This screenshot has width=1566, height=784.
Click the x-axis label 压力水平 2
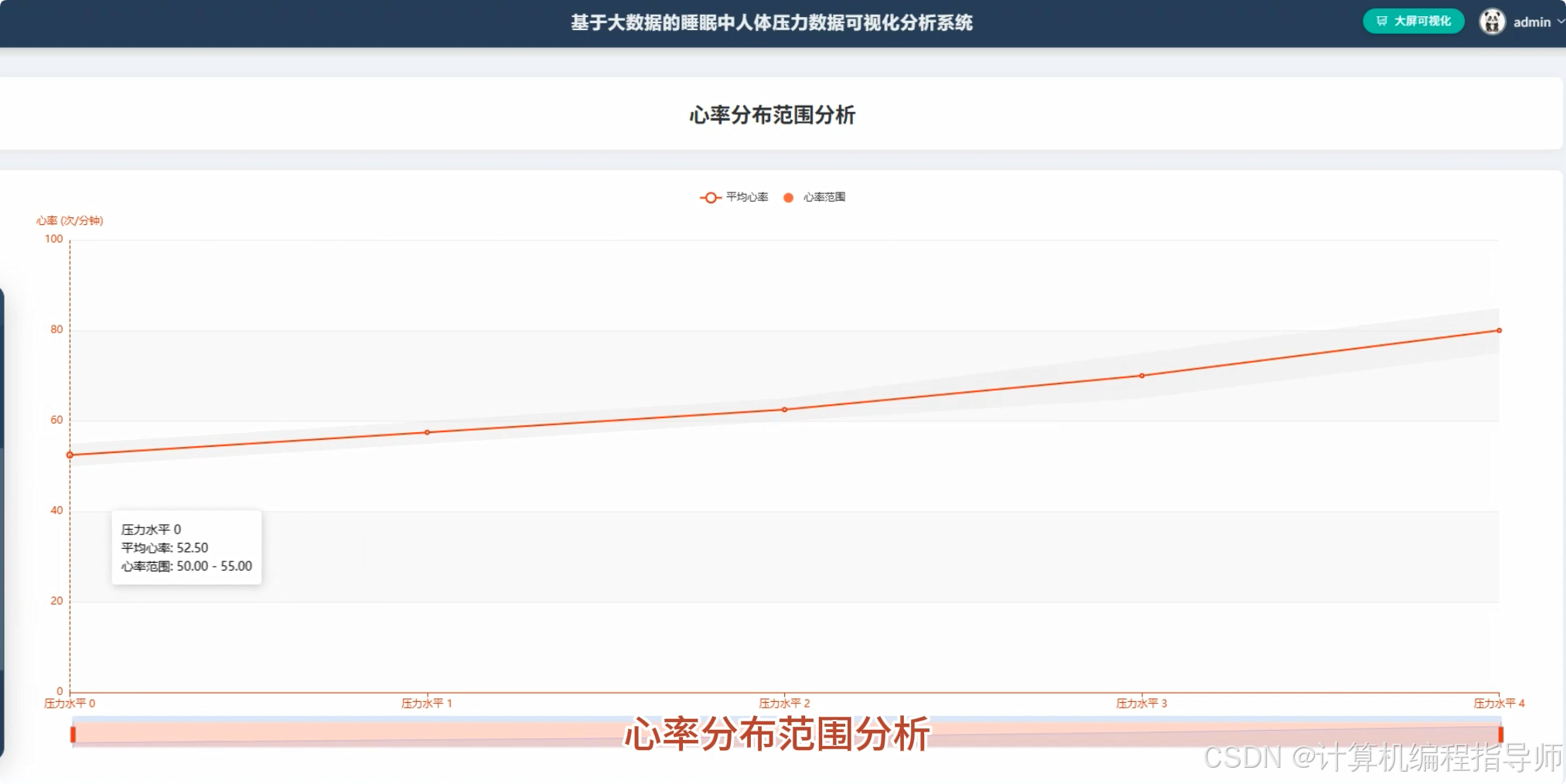(784, 704)
